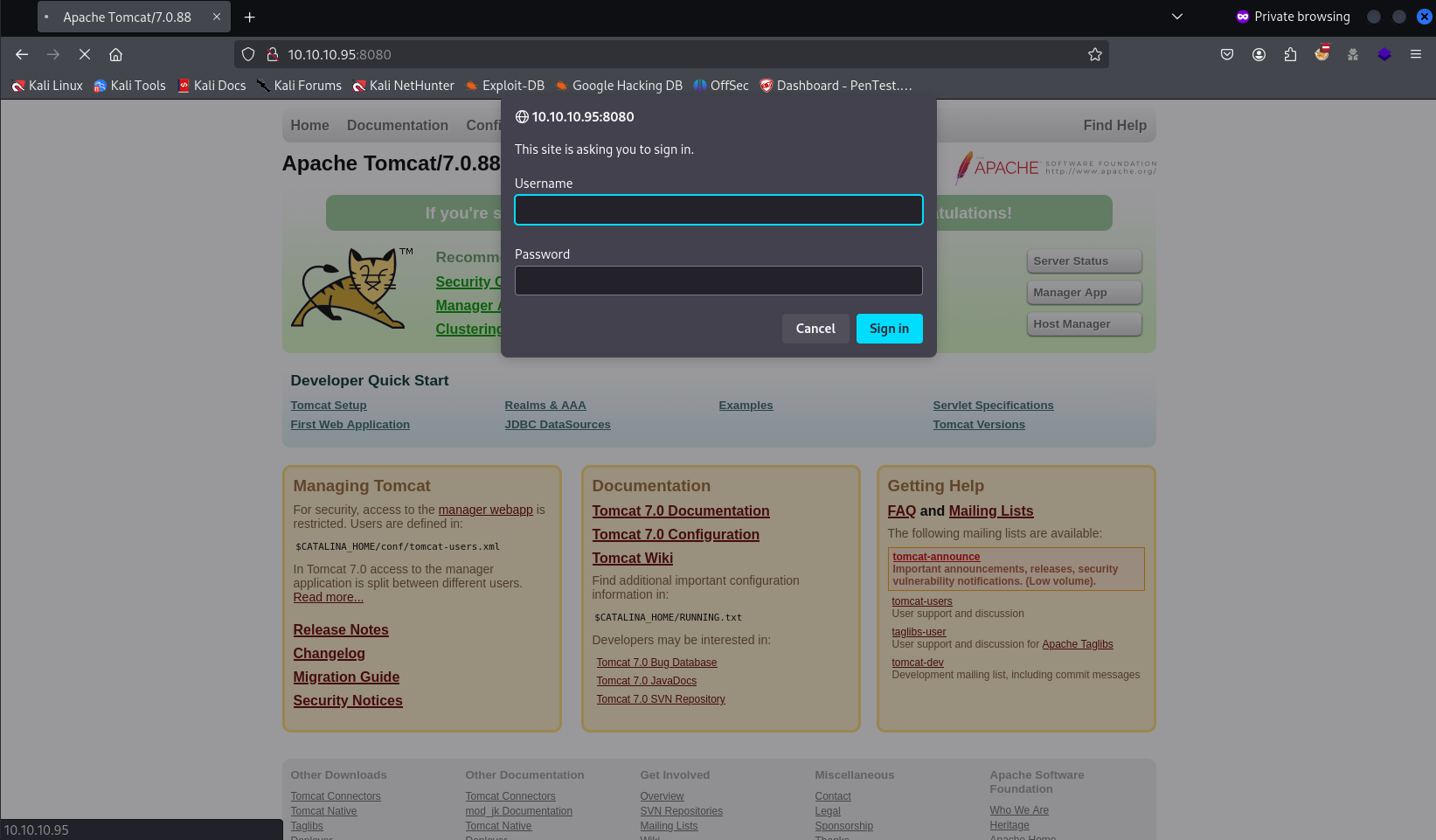The width and height of the screenshot is (1436, 840).
Task: Open the browser home page icon
Action: pyautogui.click(x=115, y=54)
